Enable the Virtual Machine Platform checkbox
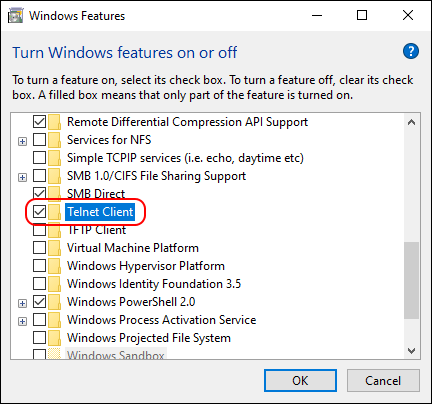This screenshot has height=404, width=432. 39,247
